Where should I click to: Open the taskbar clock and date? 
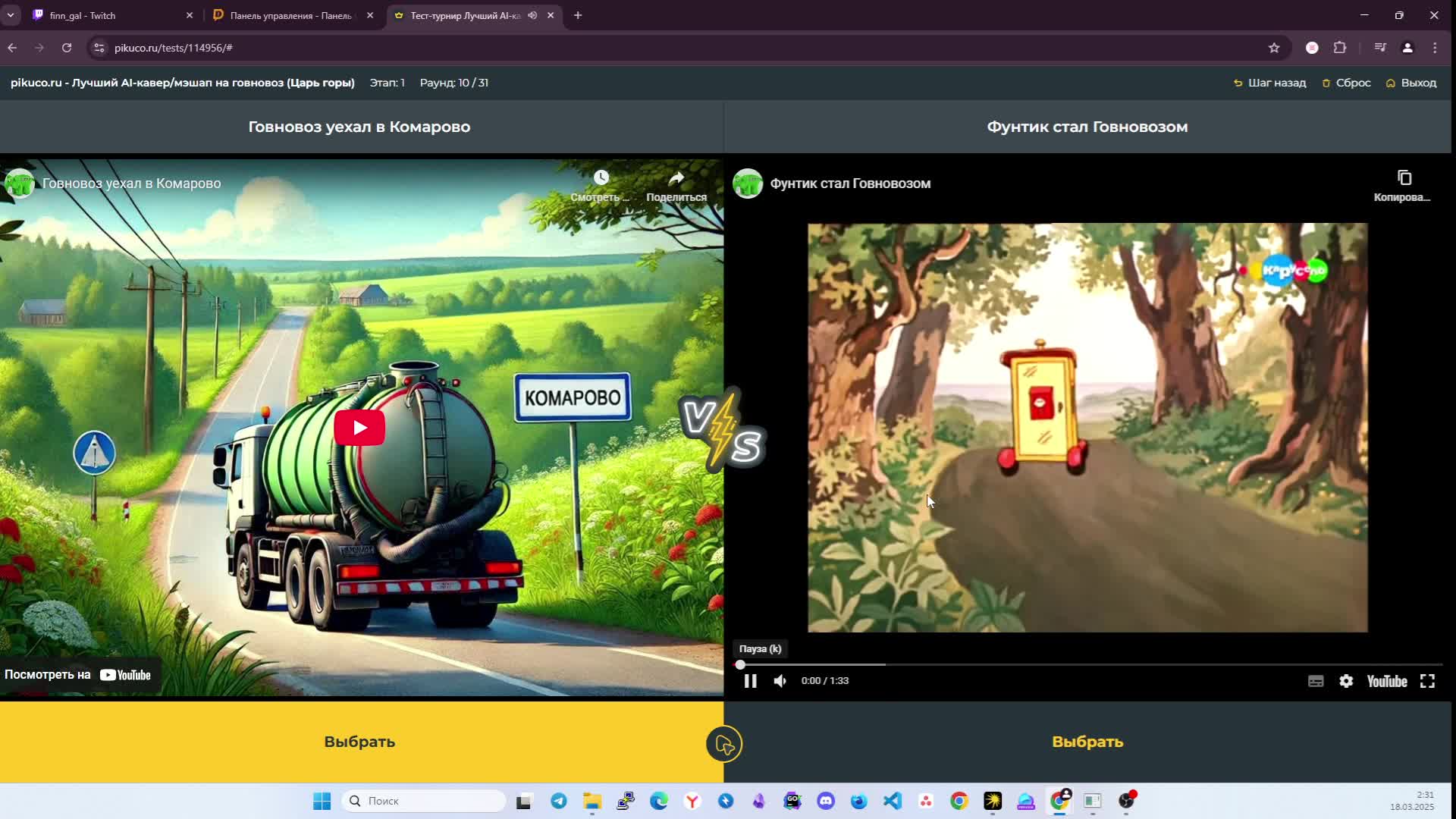coord(1412,801)
